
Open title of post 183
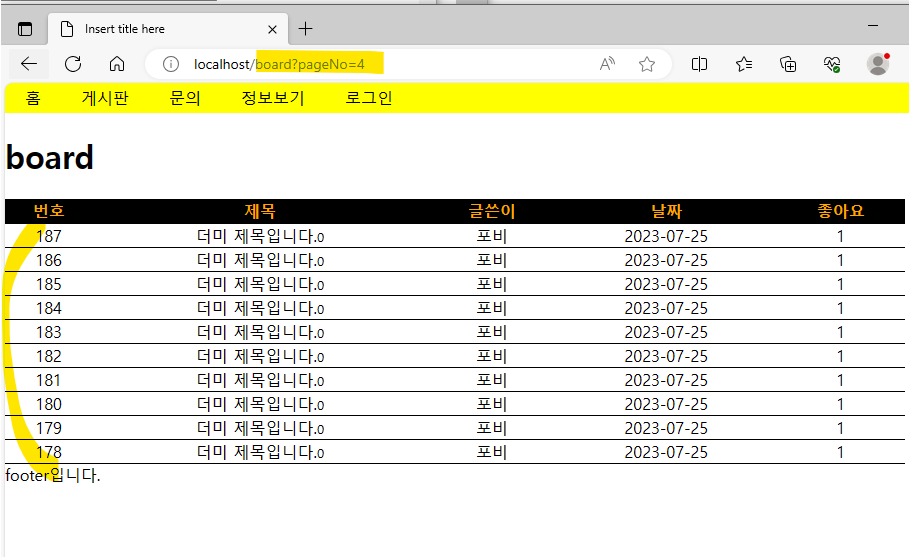[x=260, y=332]
